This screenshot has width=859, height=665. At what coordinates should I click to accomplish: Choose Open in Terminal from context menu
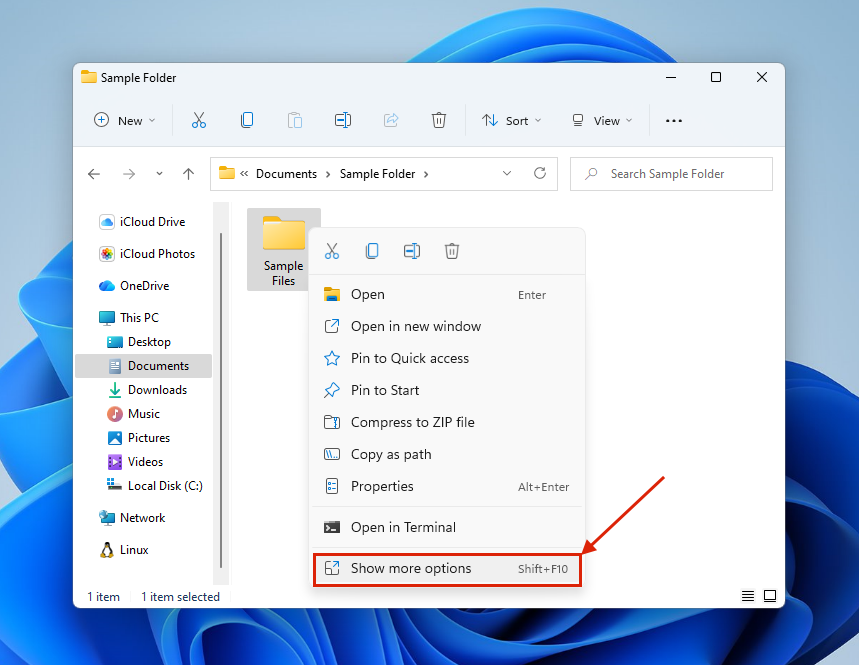point(403,527)
